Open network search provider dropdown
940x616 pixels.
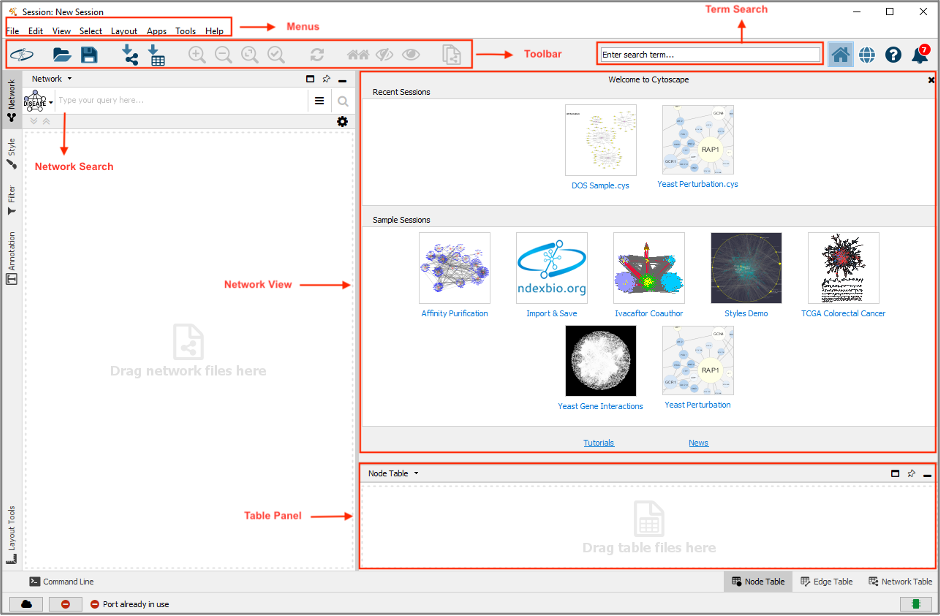(x=38, y=101)
